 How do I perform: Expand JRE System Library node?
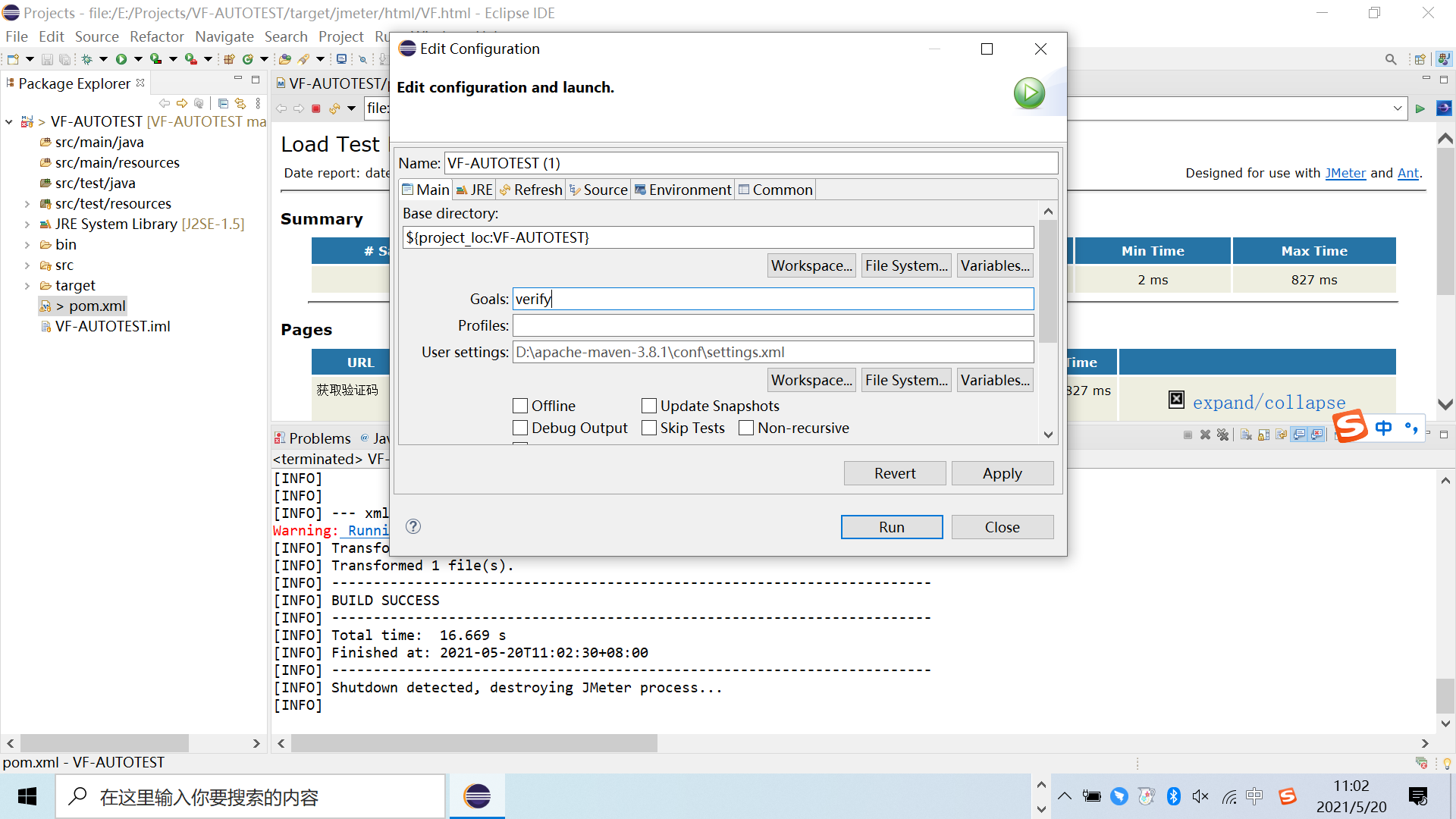click(27, 224)
